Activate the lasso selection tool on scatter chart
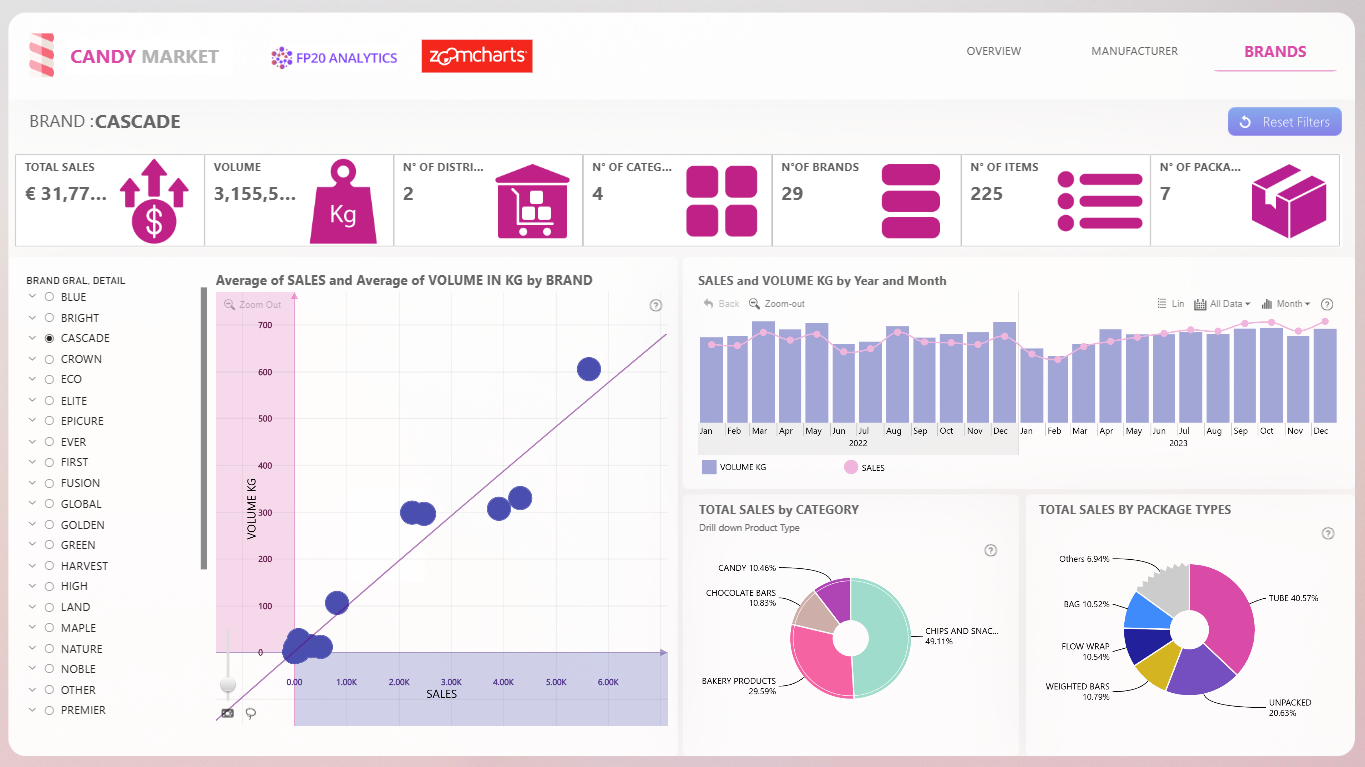1365x767 pixels. pos(250,713)
